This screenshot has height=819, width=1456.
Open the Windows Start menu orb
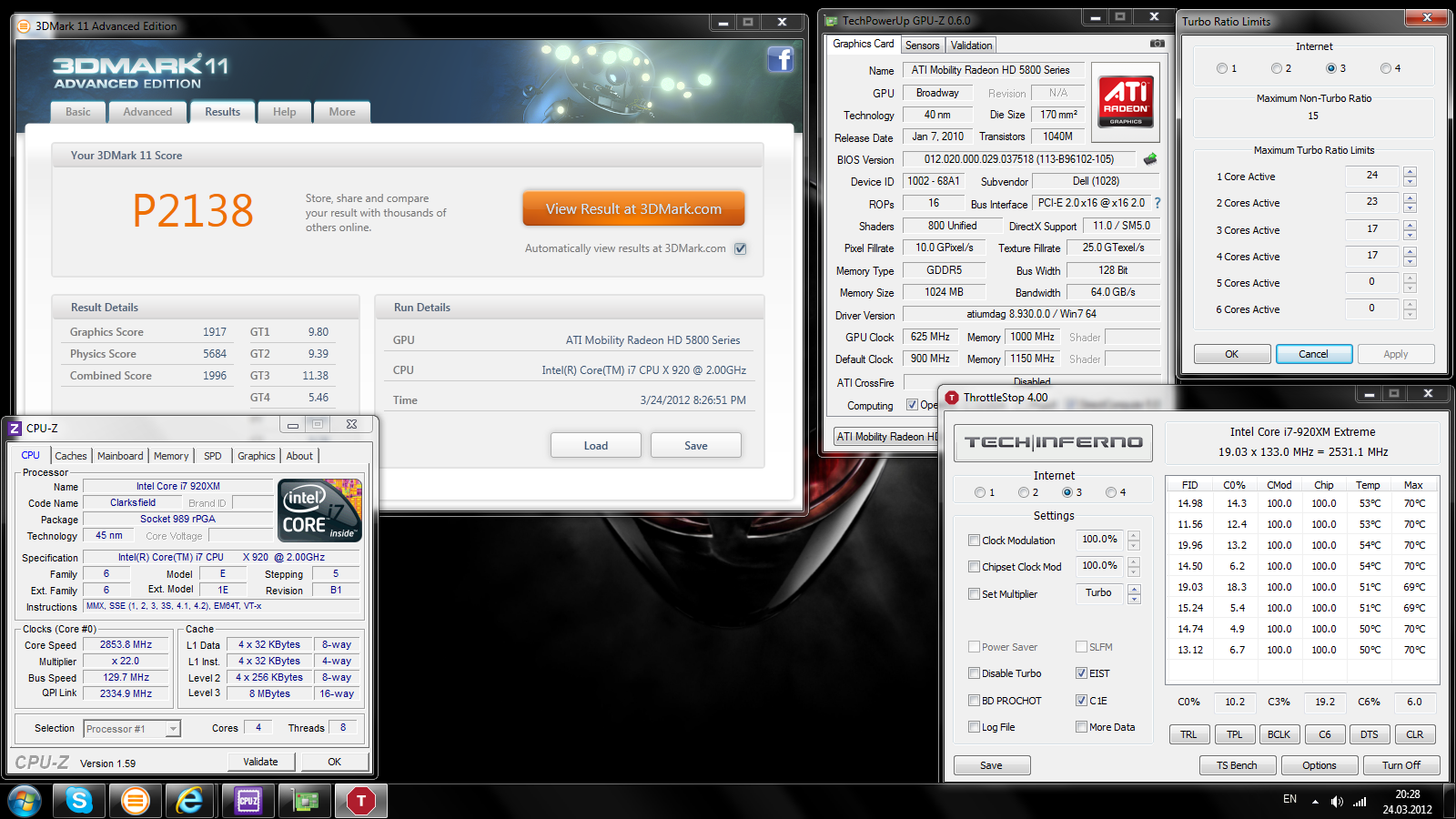(25, 801)
